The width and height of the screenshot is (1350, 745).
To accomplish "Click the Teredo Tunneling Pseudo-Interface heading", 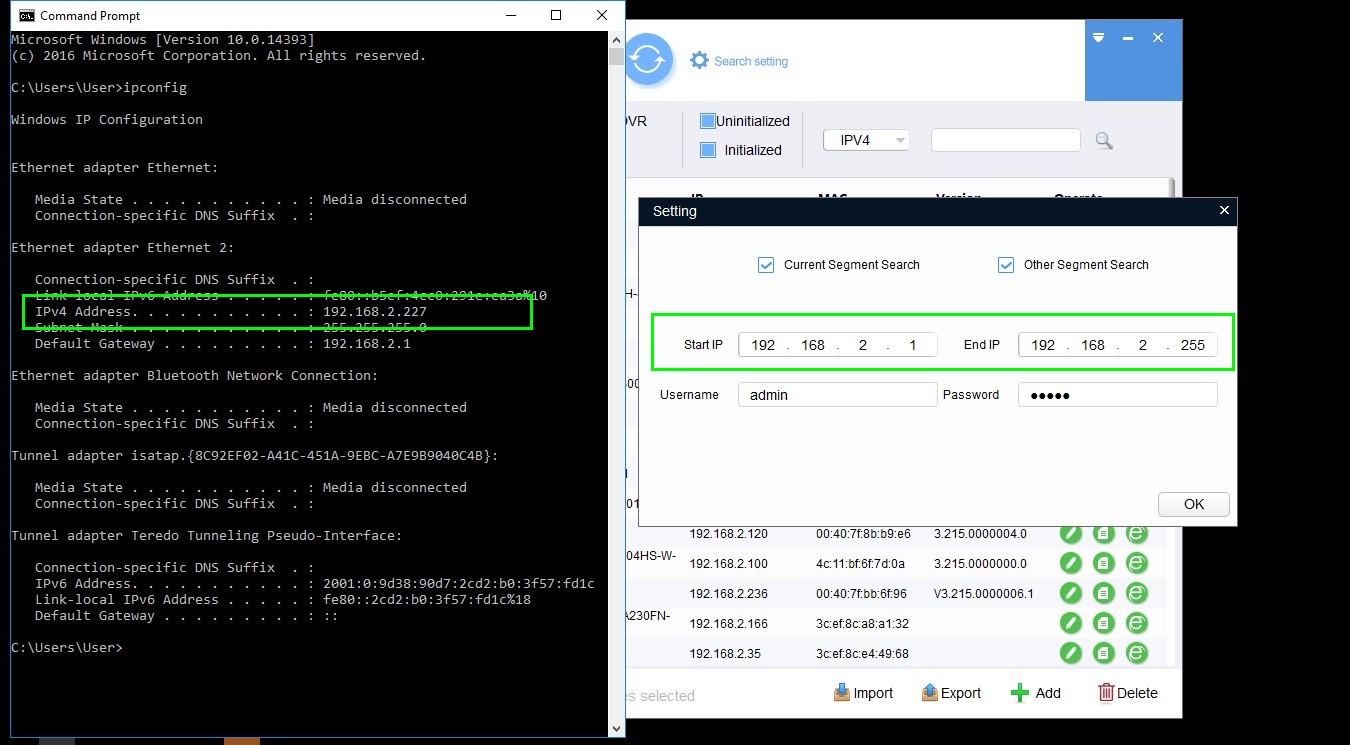I will click(x=207, y=536).
